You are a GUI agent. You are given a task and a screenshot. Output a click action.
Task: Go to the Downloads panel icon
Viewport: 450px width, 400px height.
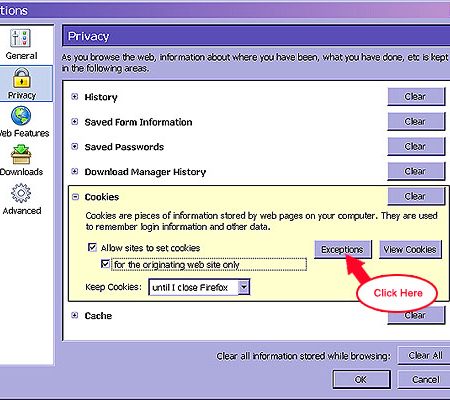pyautogui.click(x=21, y=154)
